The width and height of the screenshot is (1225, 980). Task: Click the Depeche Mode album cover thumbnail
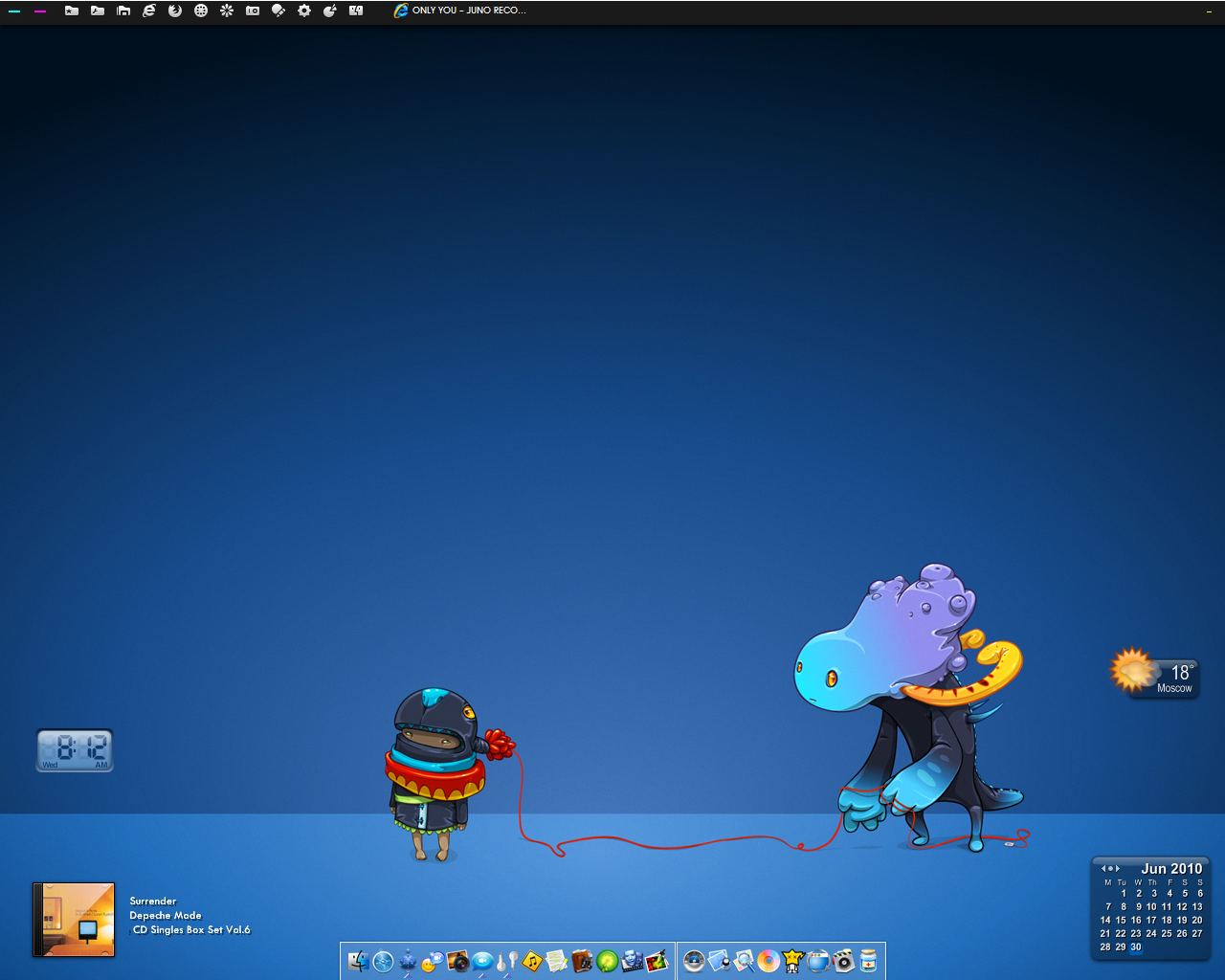74,920
